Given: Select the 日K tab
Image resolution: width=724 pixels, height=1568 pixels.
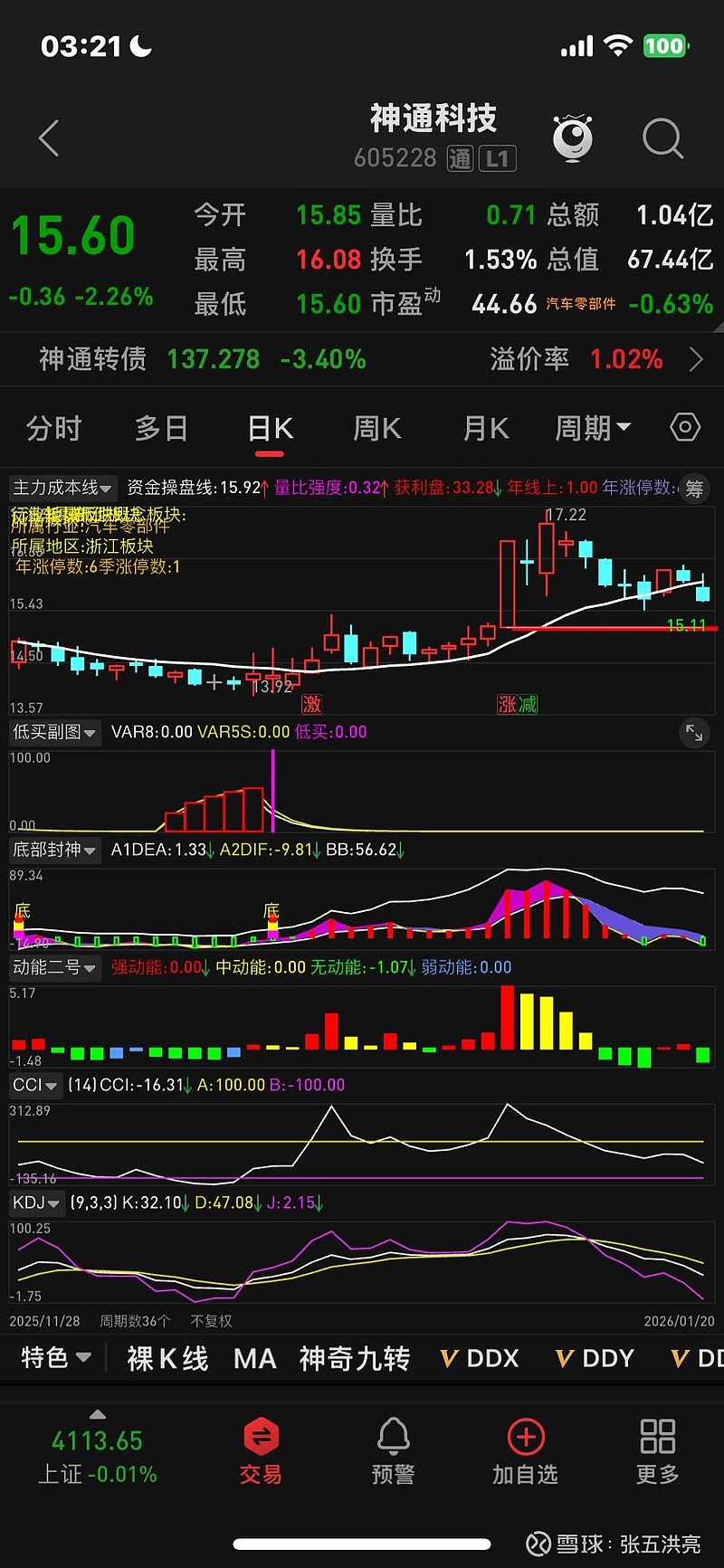Looking at the screenshot, I should [271, 428].
